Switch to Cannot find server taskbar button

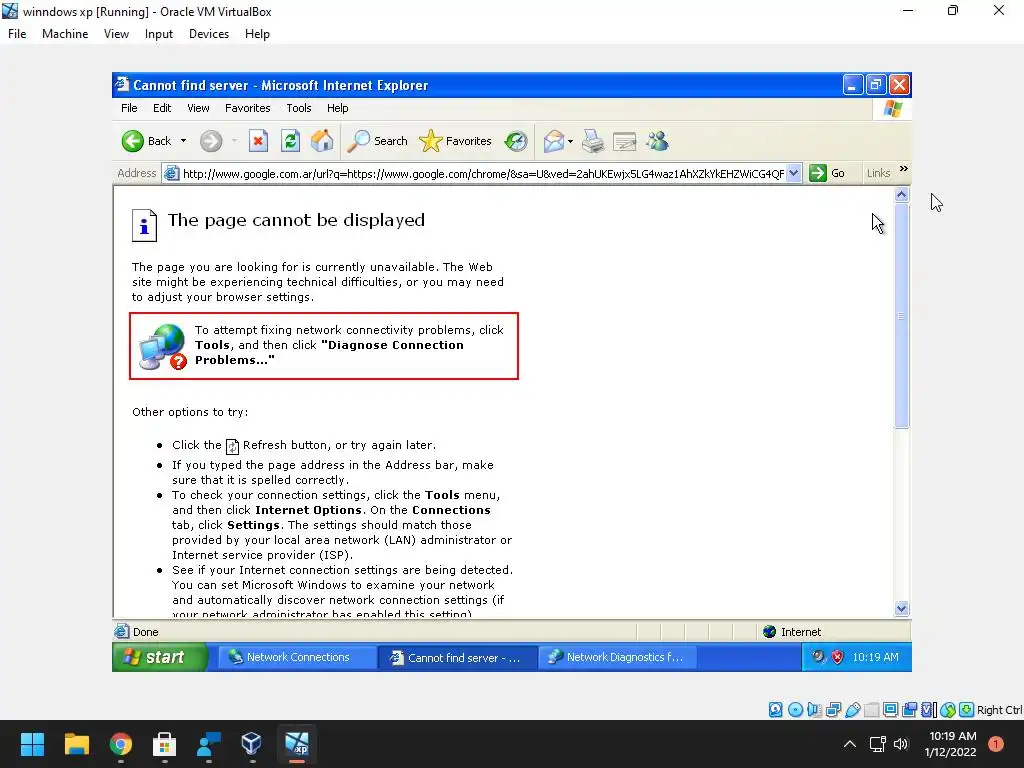(458, 658)
